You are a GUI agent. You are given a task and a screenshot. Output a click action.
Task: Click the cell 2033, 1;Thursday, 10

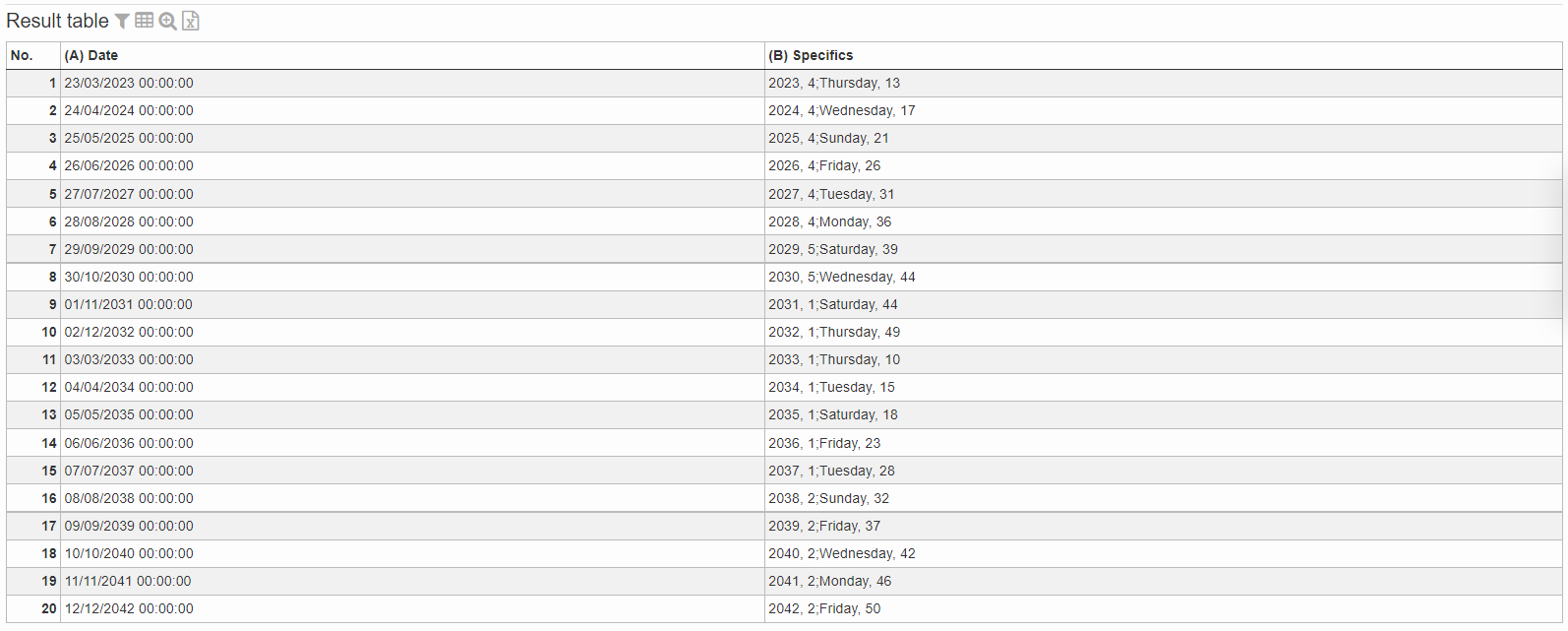[833, 359]
